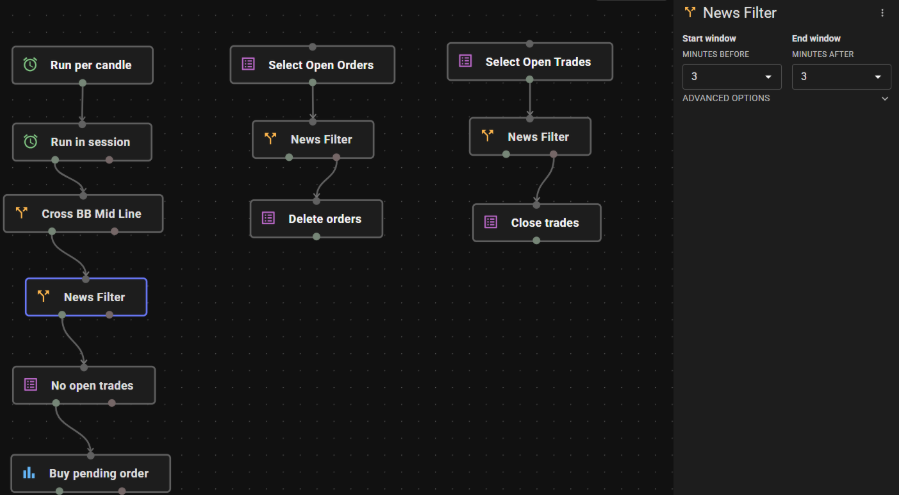Viewport: 899px width, 495px height.
Task: Click red output port of Cross BB Mid Line
Action: tap(115, 231)
